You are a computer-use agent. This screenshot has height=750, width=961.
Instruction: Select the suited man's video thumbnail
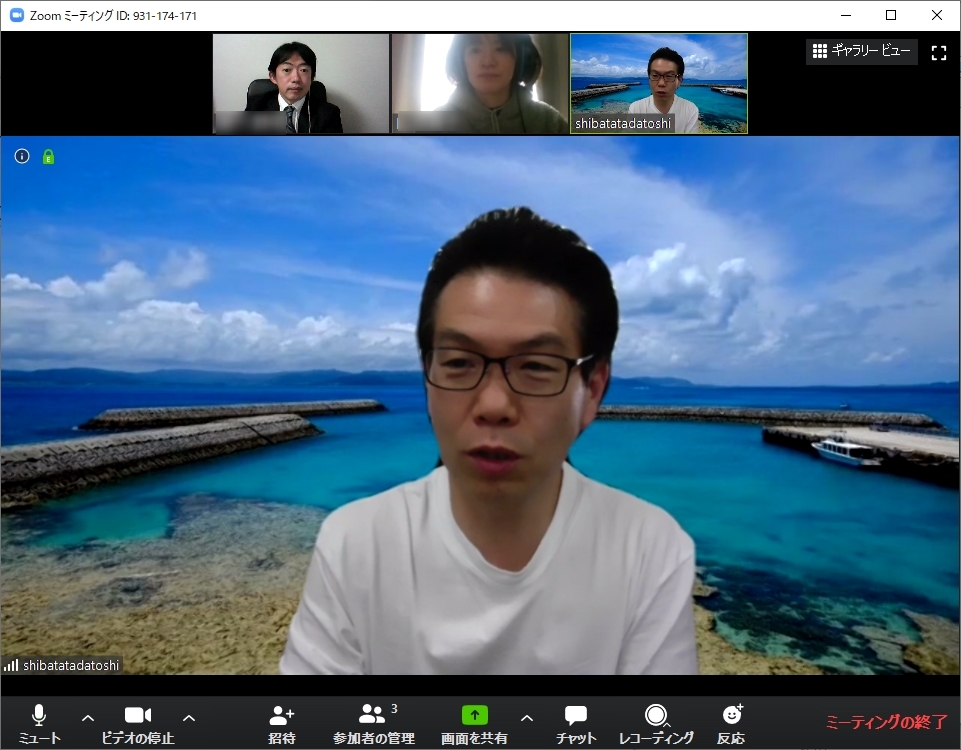point(300,84)
